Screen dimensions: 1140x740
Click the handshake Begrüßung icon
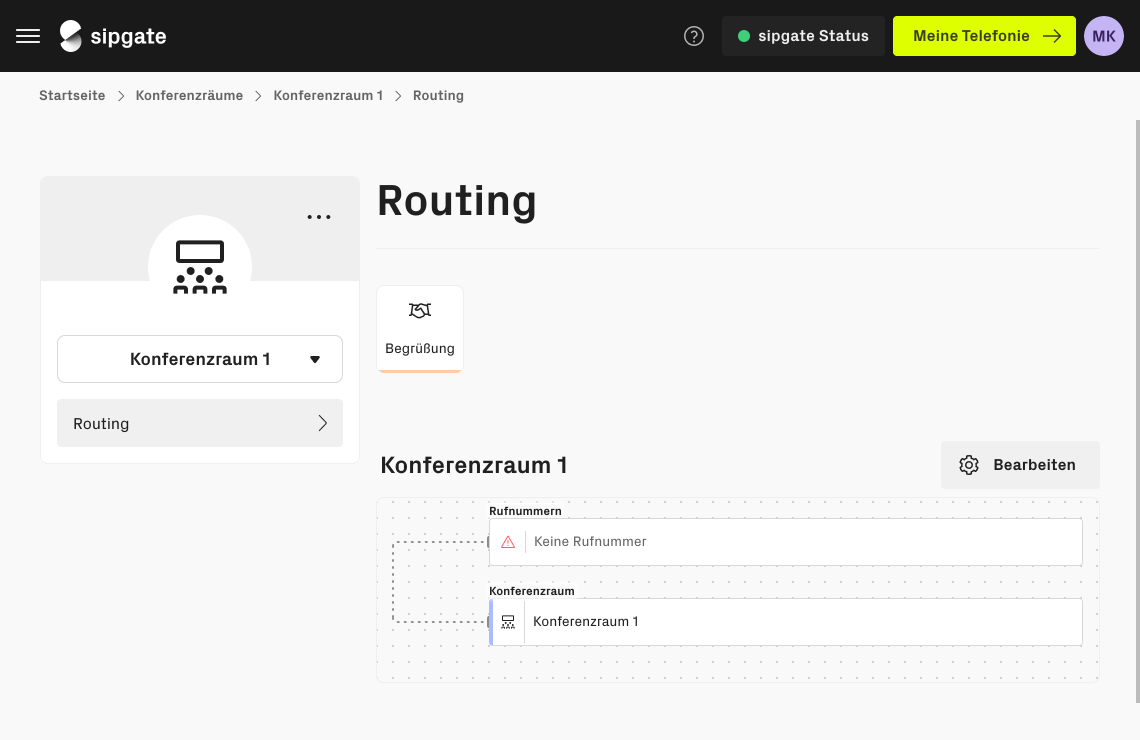(x=420, y=311)
